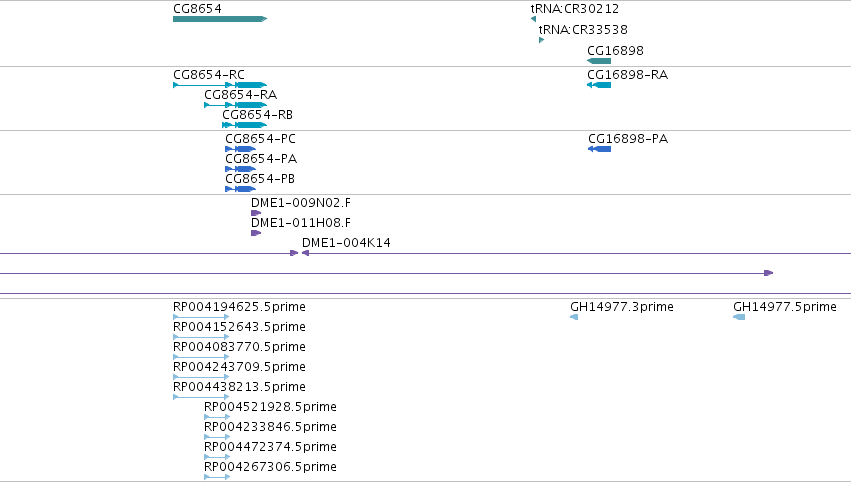Click the CG16898 gene bar glyph
851x482 pixels.
point(599,61)
